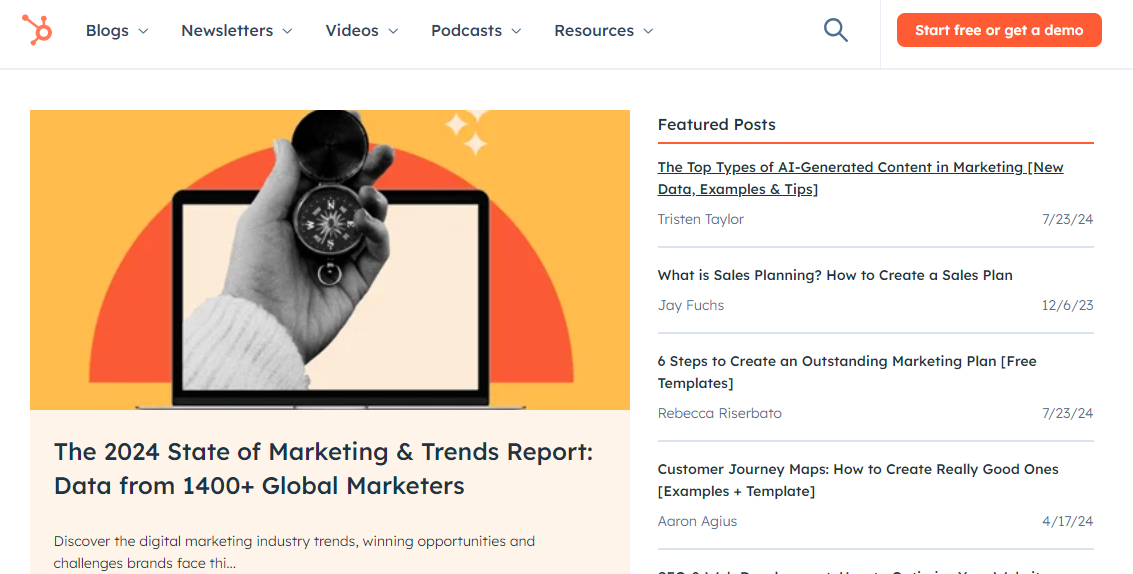
Task: Click author name Tristen Taylor
Action: click(700, 219)
